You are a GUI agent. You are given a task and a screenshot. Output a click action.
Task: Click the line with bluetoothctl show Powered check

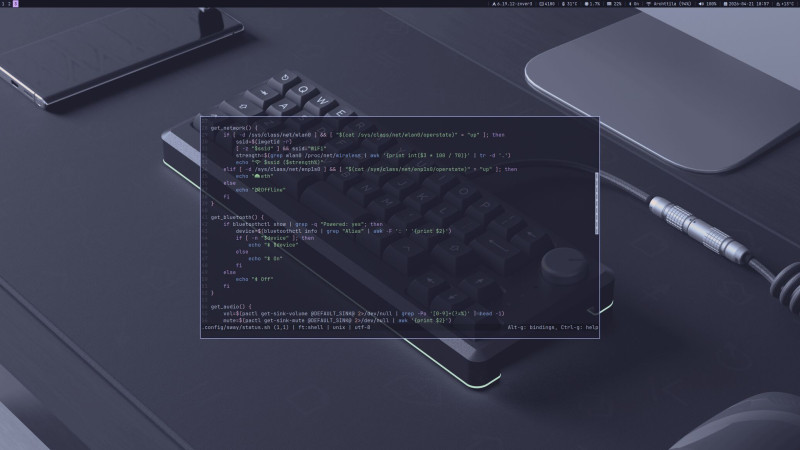[303, 224]
